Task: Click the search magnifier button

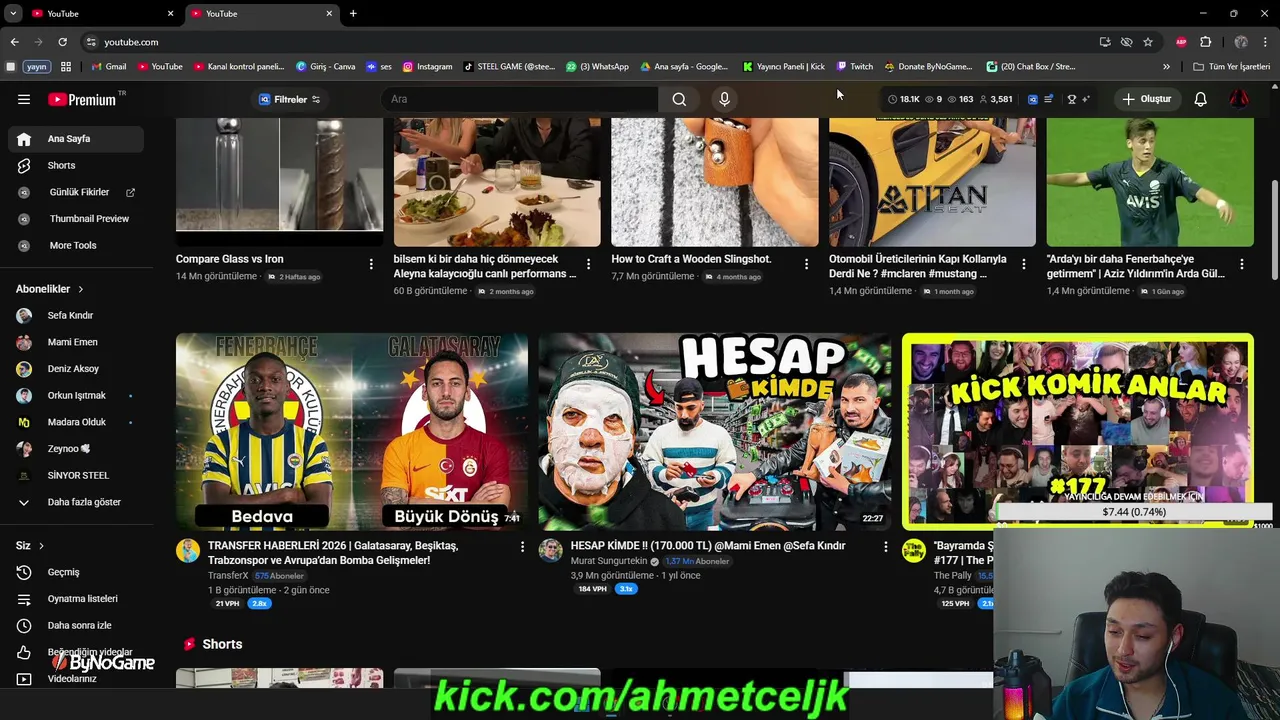Action: click(x=679, y=99)
